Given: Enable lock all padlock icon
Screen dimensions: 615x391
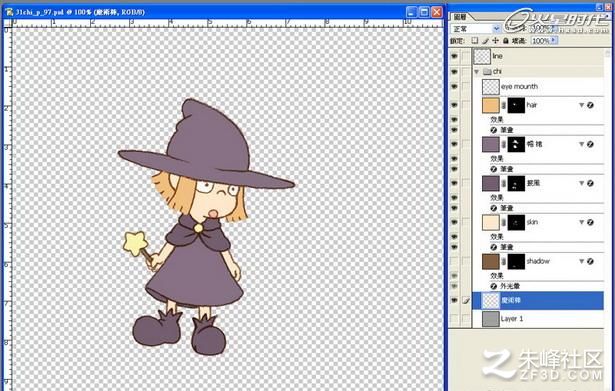Looking at the screenshot, I should (x=506, y=40).
